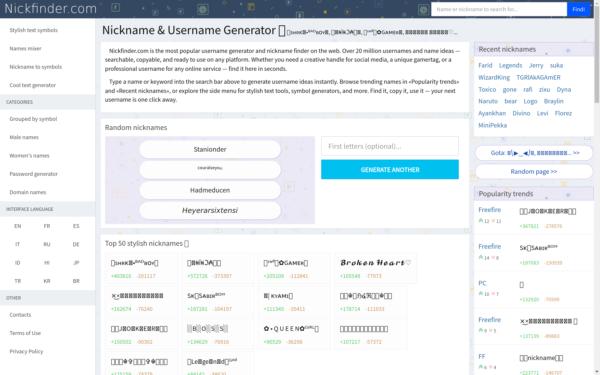Switch interface language to EN
The image size is (600, 375).
[18, 226]
